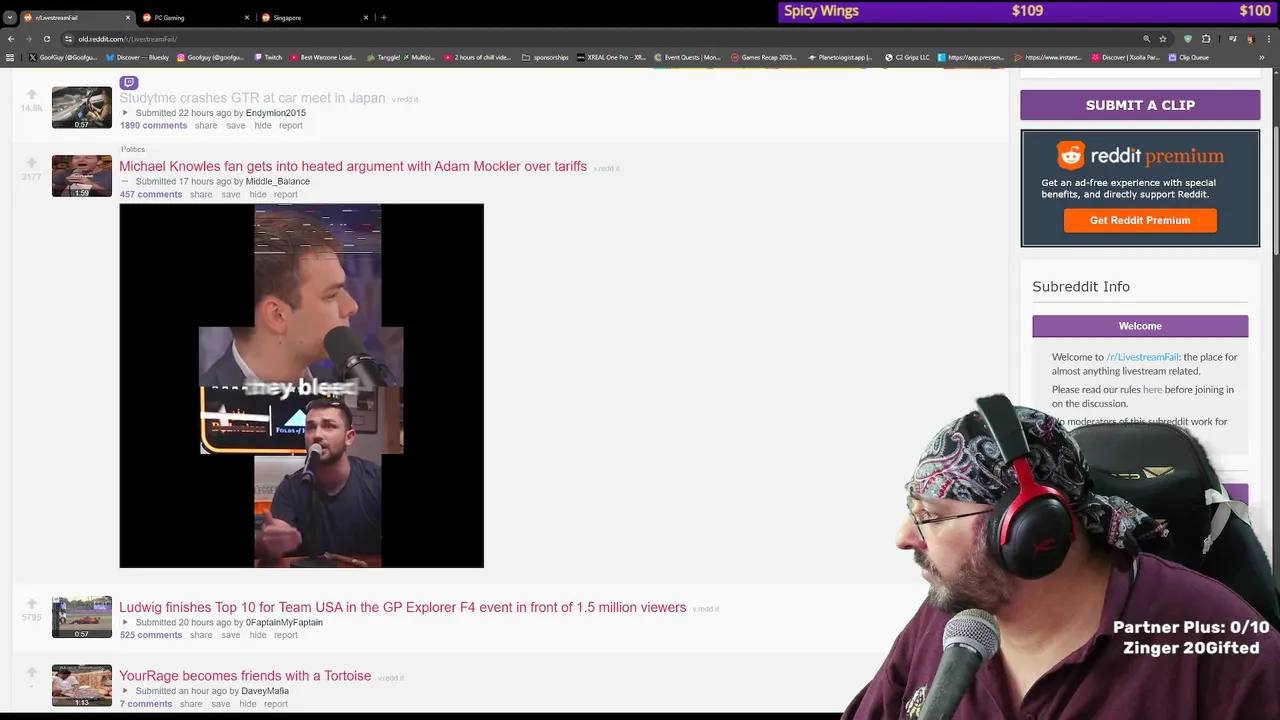Image resolution: width=1280 pixels, height=720 pixels.
Task: Upvote the Ludwig Top 10 post
Action: pos(32,604)
